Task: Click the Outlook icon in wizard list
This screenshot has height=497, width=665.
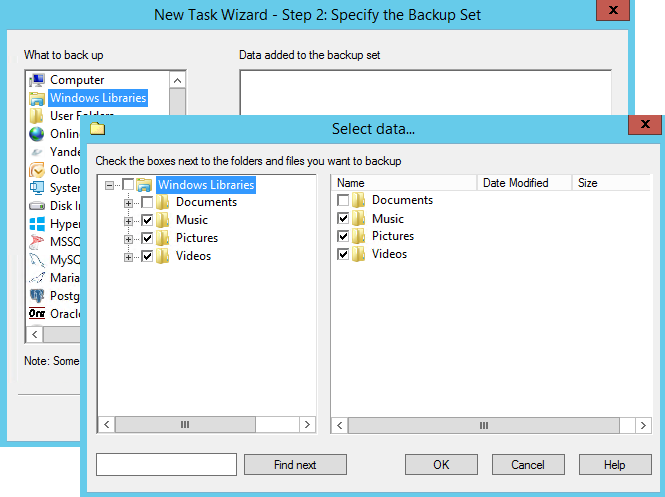Action: pyautogui.click(x=37, y=170)
